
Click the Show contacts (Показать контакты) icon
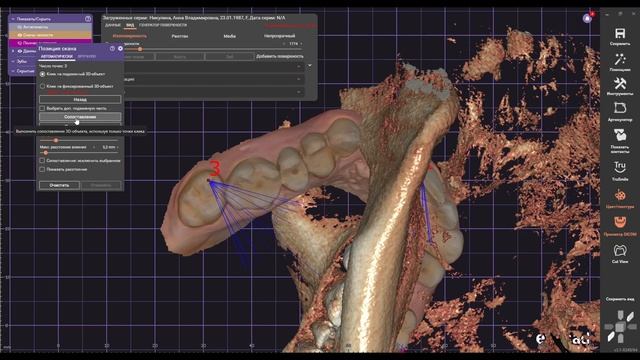coord(620,135)
